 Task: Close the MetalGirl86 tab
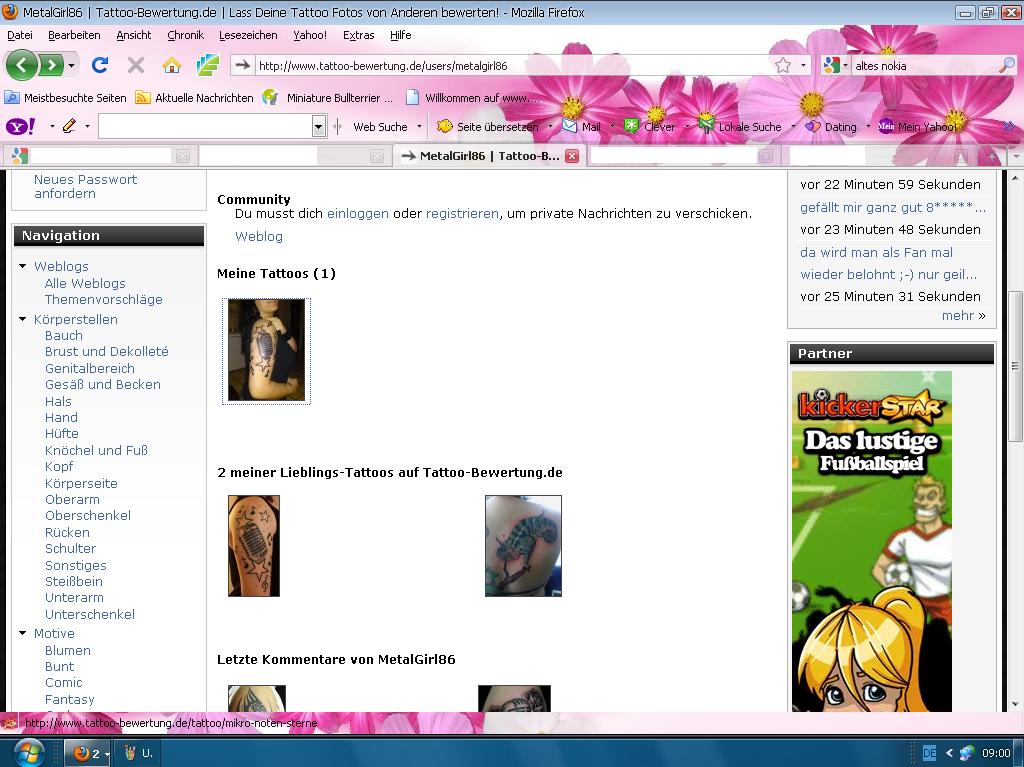coord(572,156)
